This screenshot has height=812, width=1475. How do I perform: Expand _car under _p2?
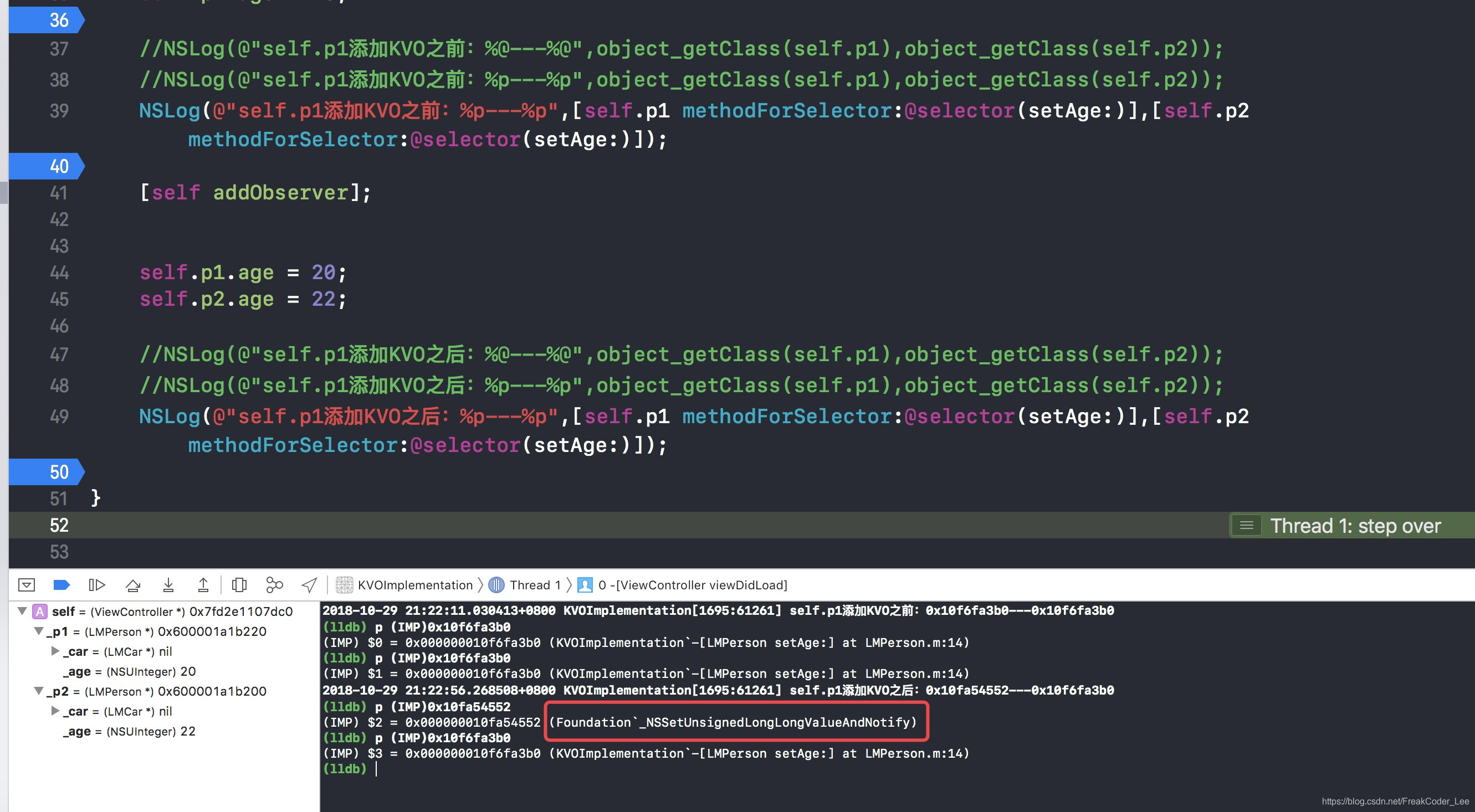(55, 711)
